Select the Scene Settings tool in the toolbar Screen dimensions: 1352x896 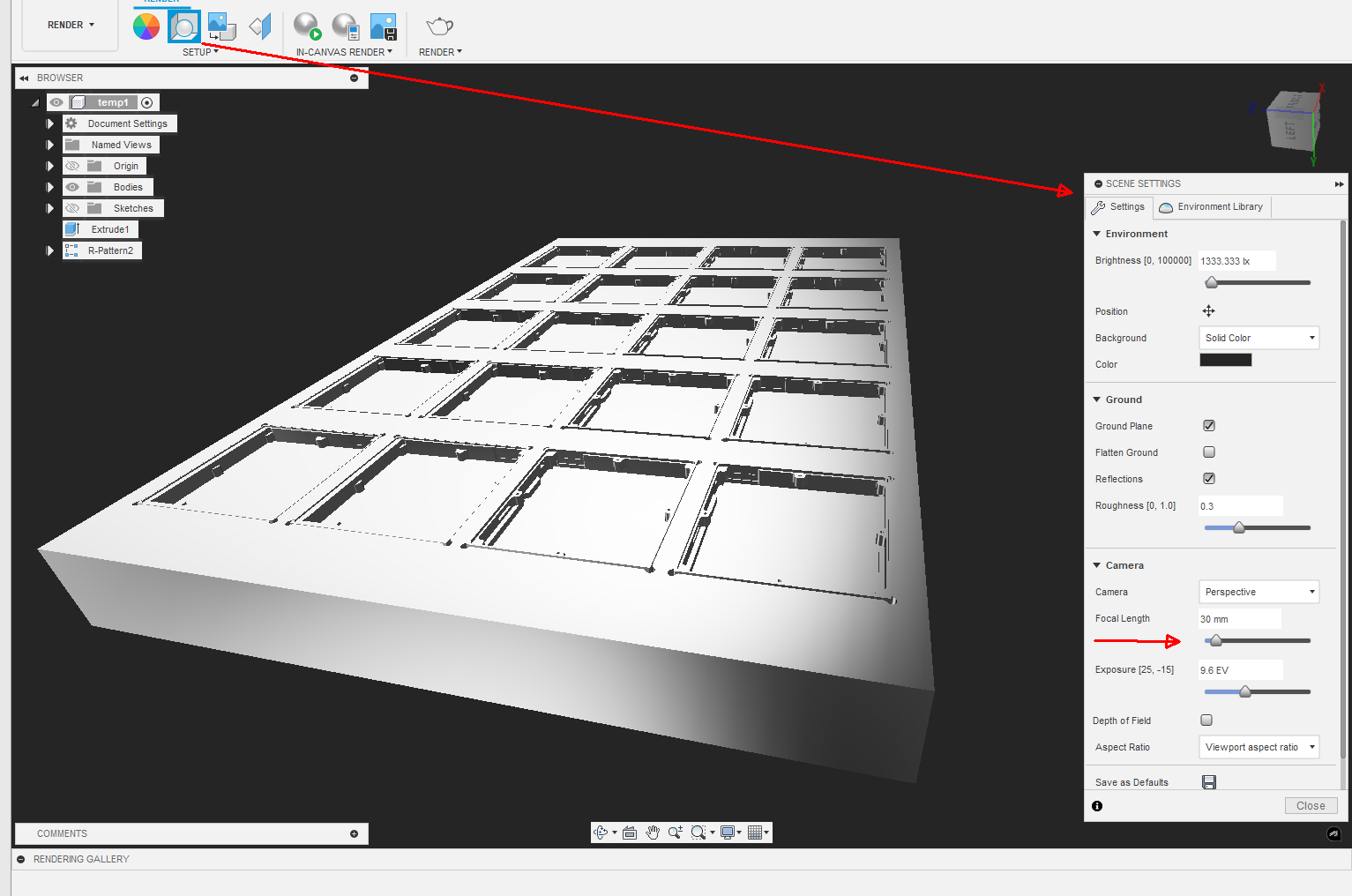point(183,26)
